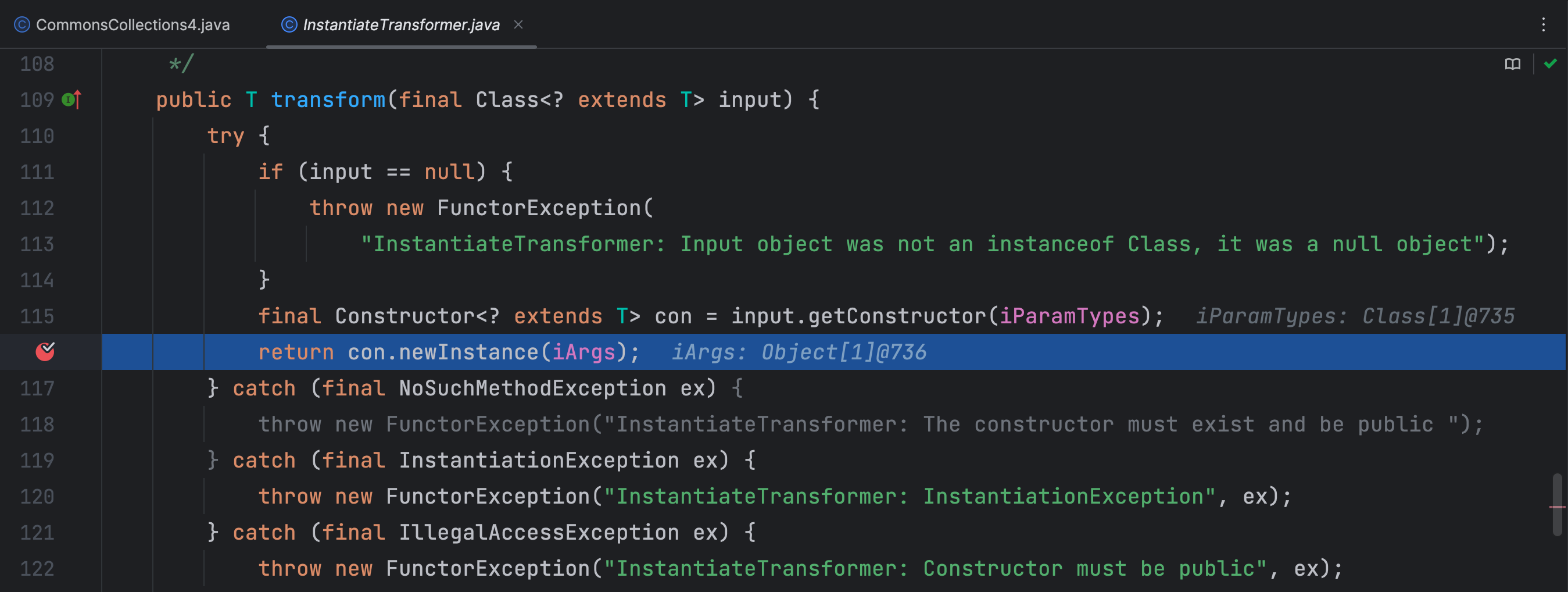Click inline hint iParamTypes: Class[1]@735

pos(1355,316)
